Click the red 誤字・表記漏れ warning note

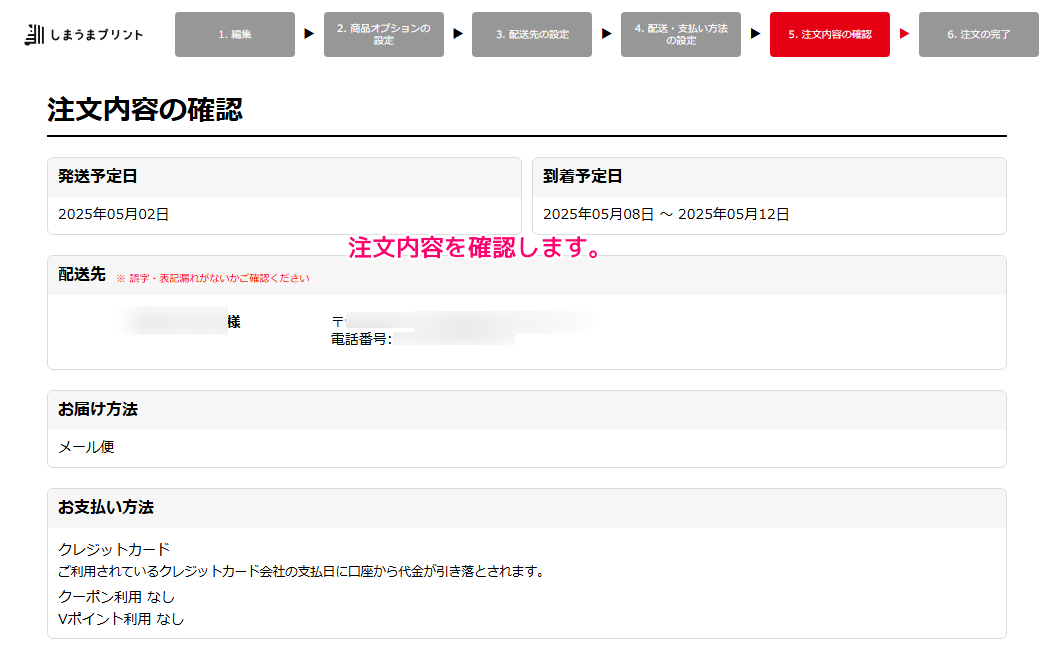(x=213, y=278)
